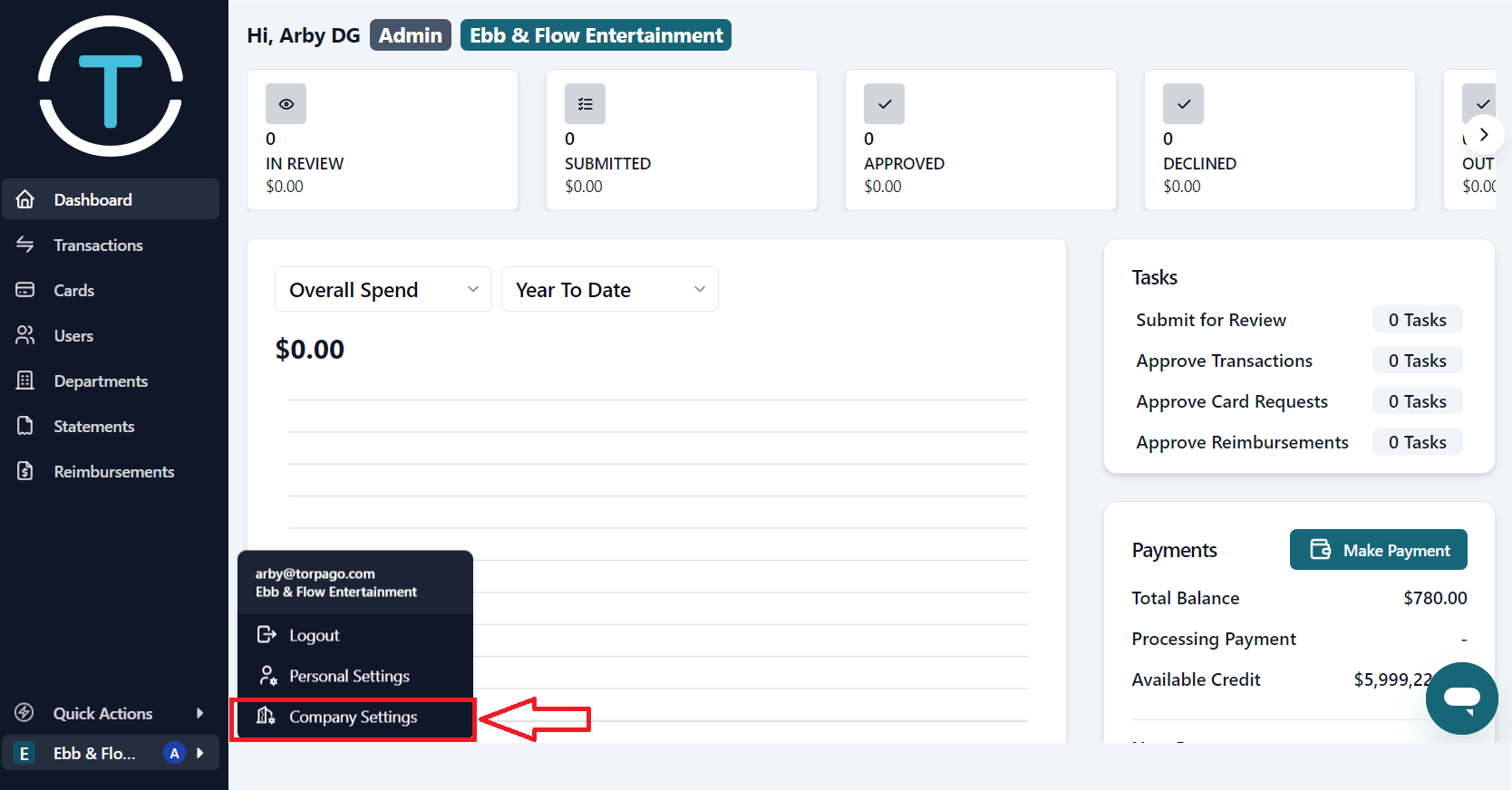Click the eye icon on In Review card
This screenshot has height=790, width=1512.
click(x=286, y=104)
